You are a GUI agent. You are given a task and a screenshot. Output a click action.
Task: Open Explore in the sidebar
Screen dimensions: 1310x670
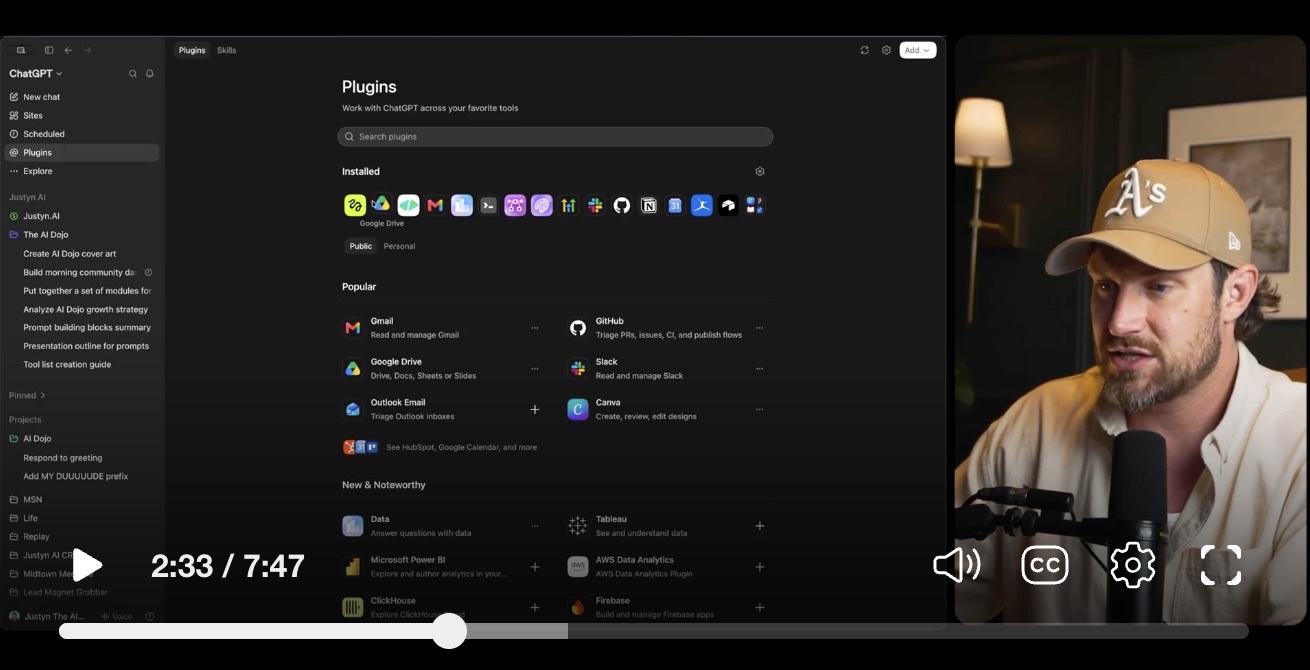82,171
